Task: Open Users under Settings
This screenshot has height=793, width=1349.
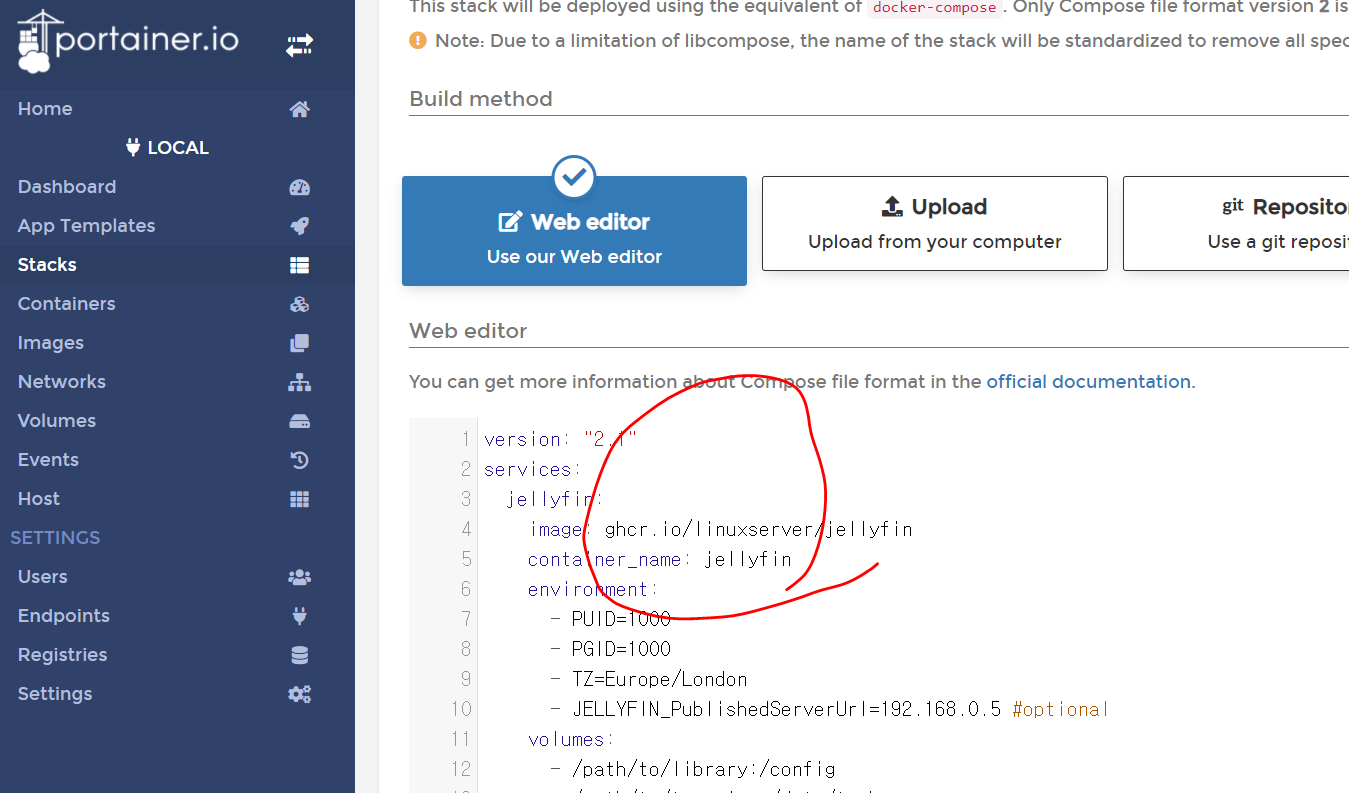Action: point(177,577)
